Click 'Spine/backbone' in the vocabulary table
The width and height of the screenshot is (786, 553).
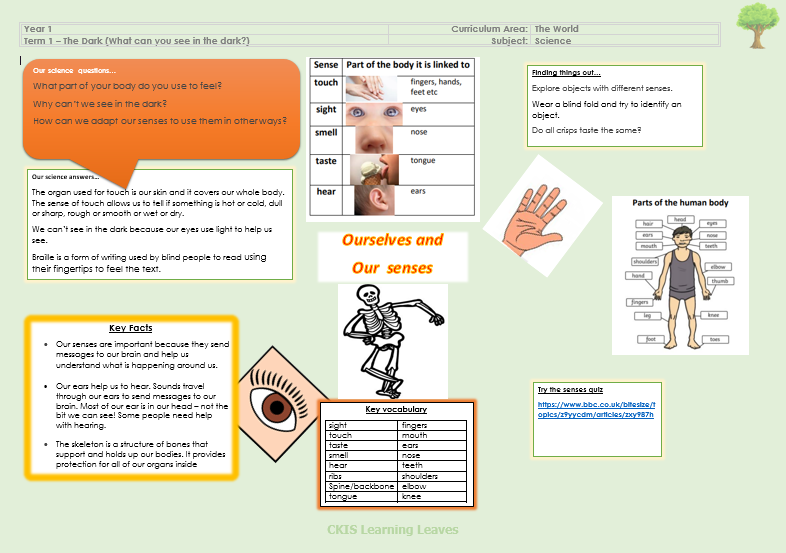[361, 486]
